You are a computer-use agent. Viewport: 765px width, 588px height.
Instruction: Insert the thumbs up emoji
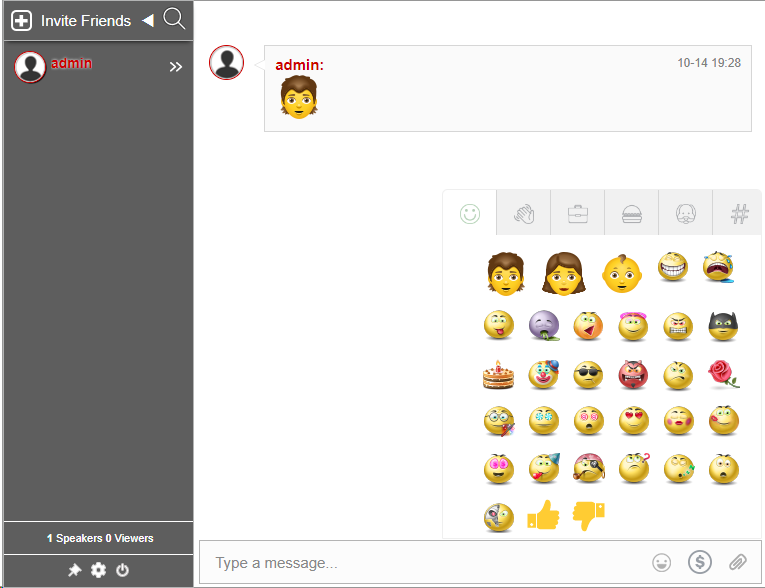pos(543,515)
